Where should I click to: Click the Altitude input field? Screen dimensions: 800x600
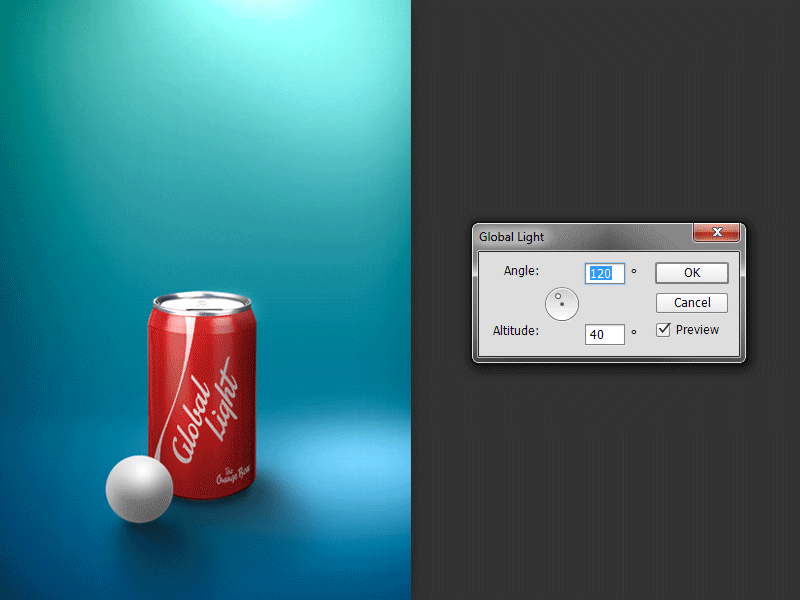[604, 334]
